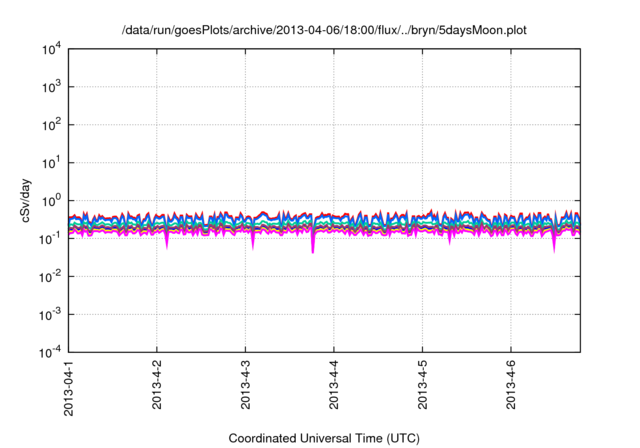The image size is (640, 448).
Task: Click the x-axis date 2013-04-1
Action: [69, 388]
